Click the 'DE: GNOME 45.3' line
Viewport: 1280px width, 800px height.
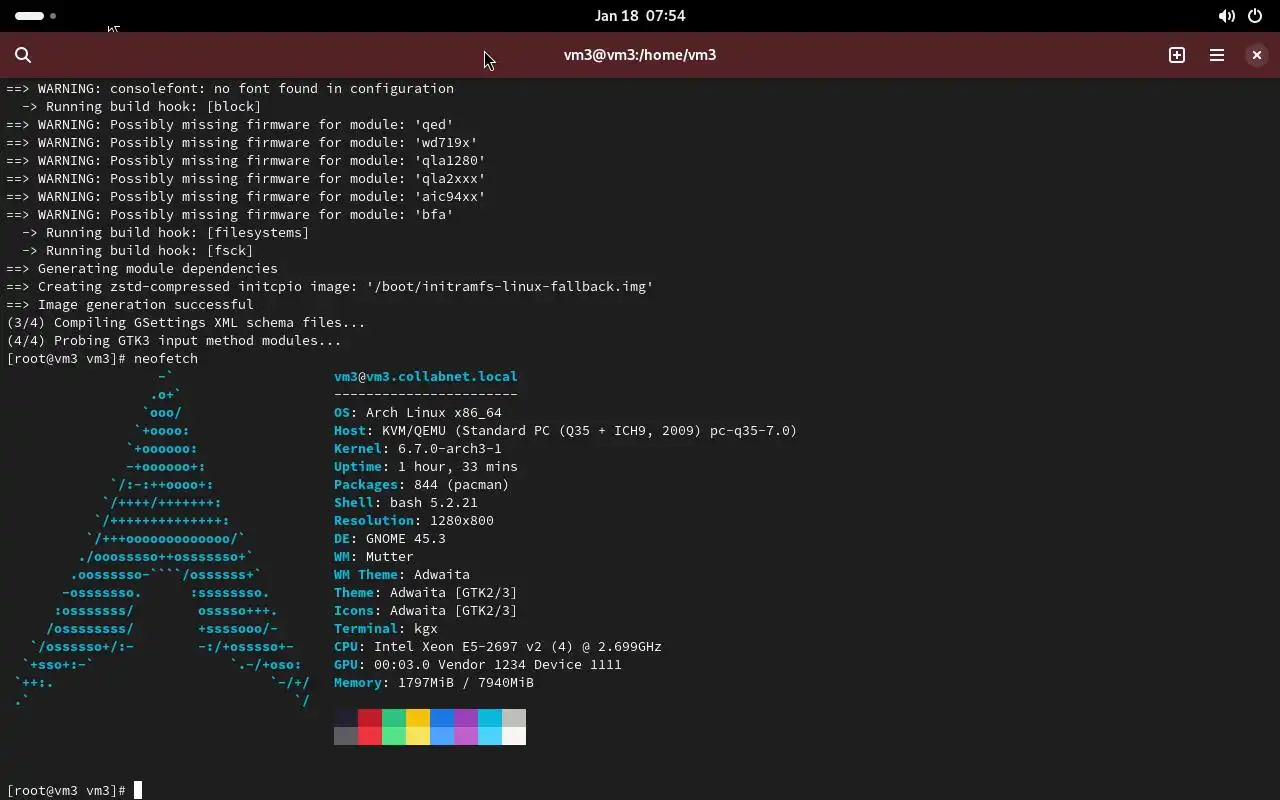point(390,539)
